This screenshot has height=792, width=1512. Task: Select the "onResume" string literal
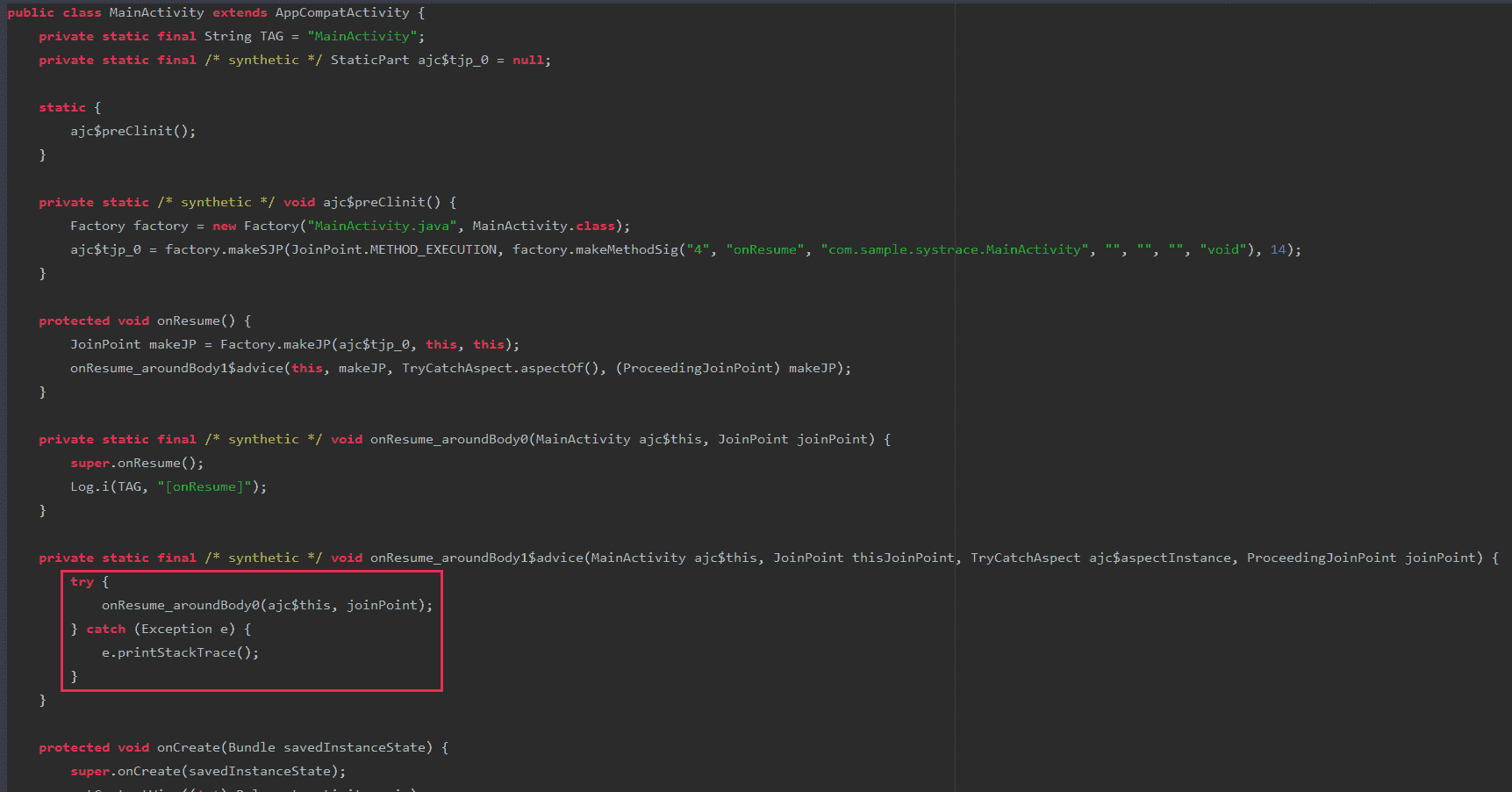pos(765,249)
